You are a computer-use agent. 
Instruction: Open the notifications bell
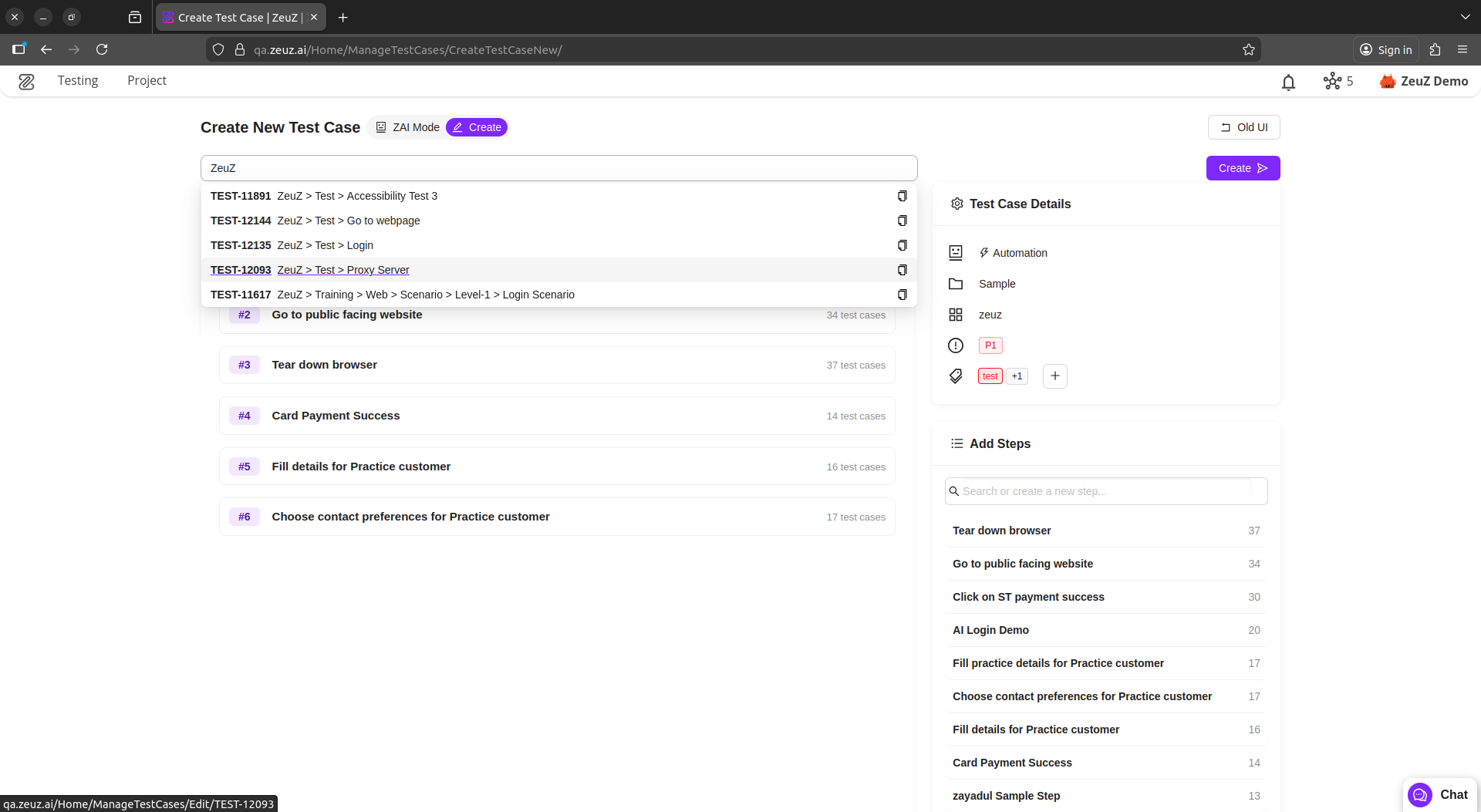1288,82
